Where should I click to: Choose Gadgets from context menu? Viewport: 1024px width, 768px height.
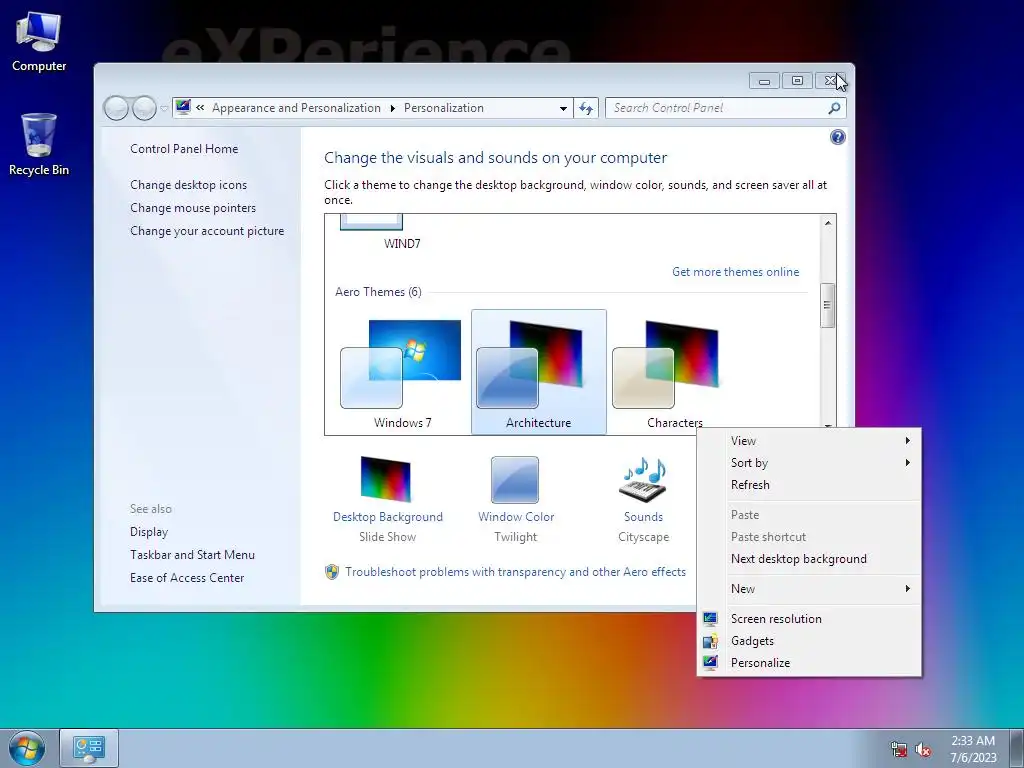point(810,641)
